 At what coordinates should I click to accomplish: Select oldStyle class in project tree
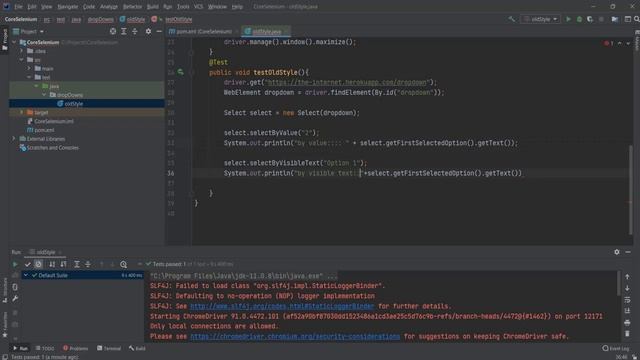73,104
